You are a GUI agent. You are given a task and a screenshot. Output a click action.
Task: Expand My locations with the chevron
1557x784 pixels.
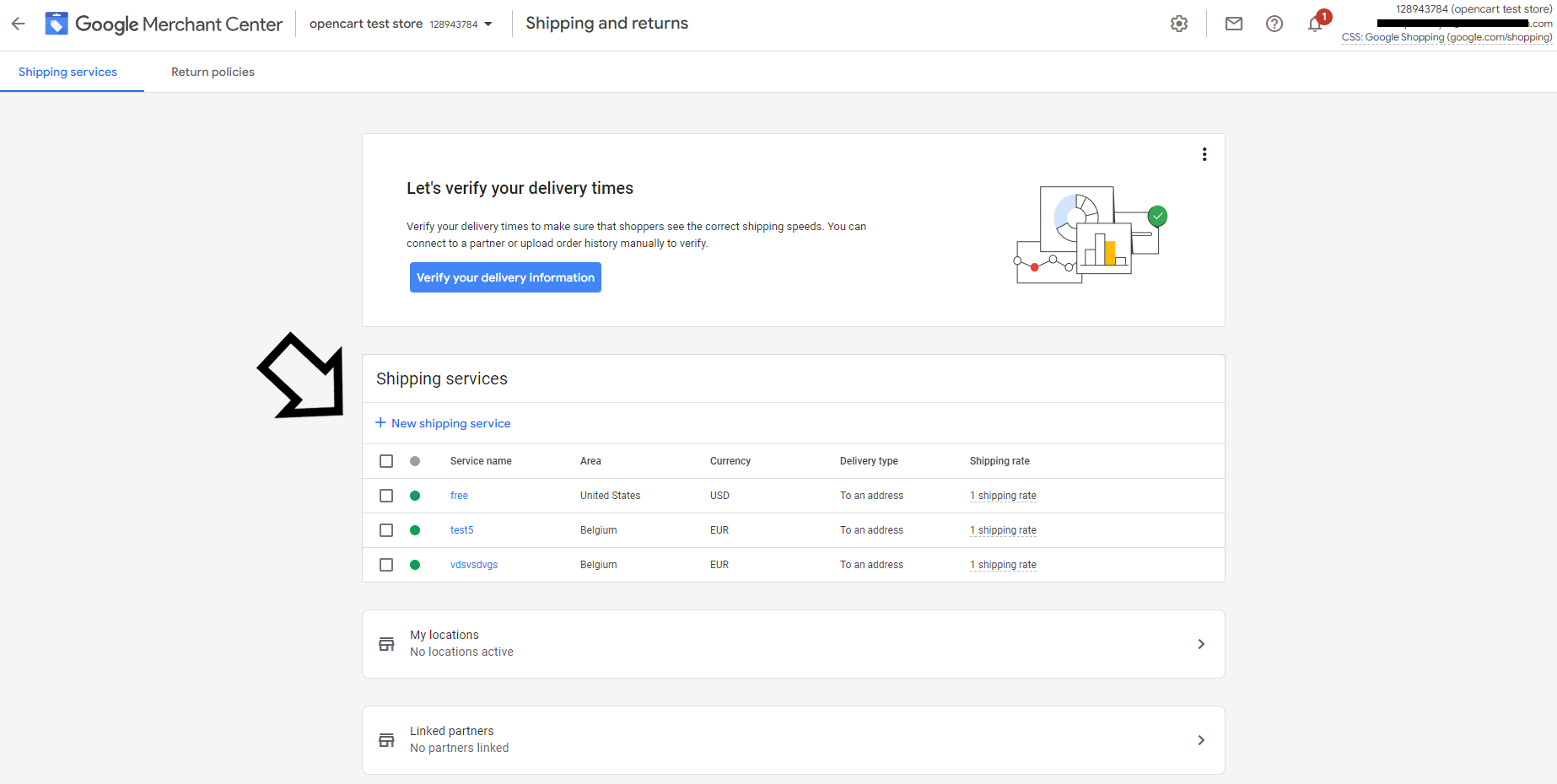point(1200,643)
